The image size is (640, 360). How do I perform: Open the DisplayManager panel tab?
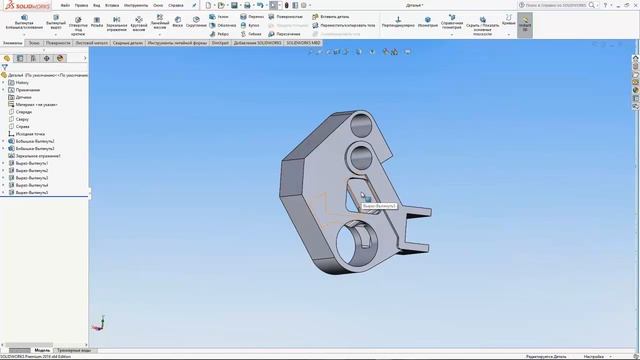coord(60,58)
